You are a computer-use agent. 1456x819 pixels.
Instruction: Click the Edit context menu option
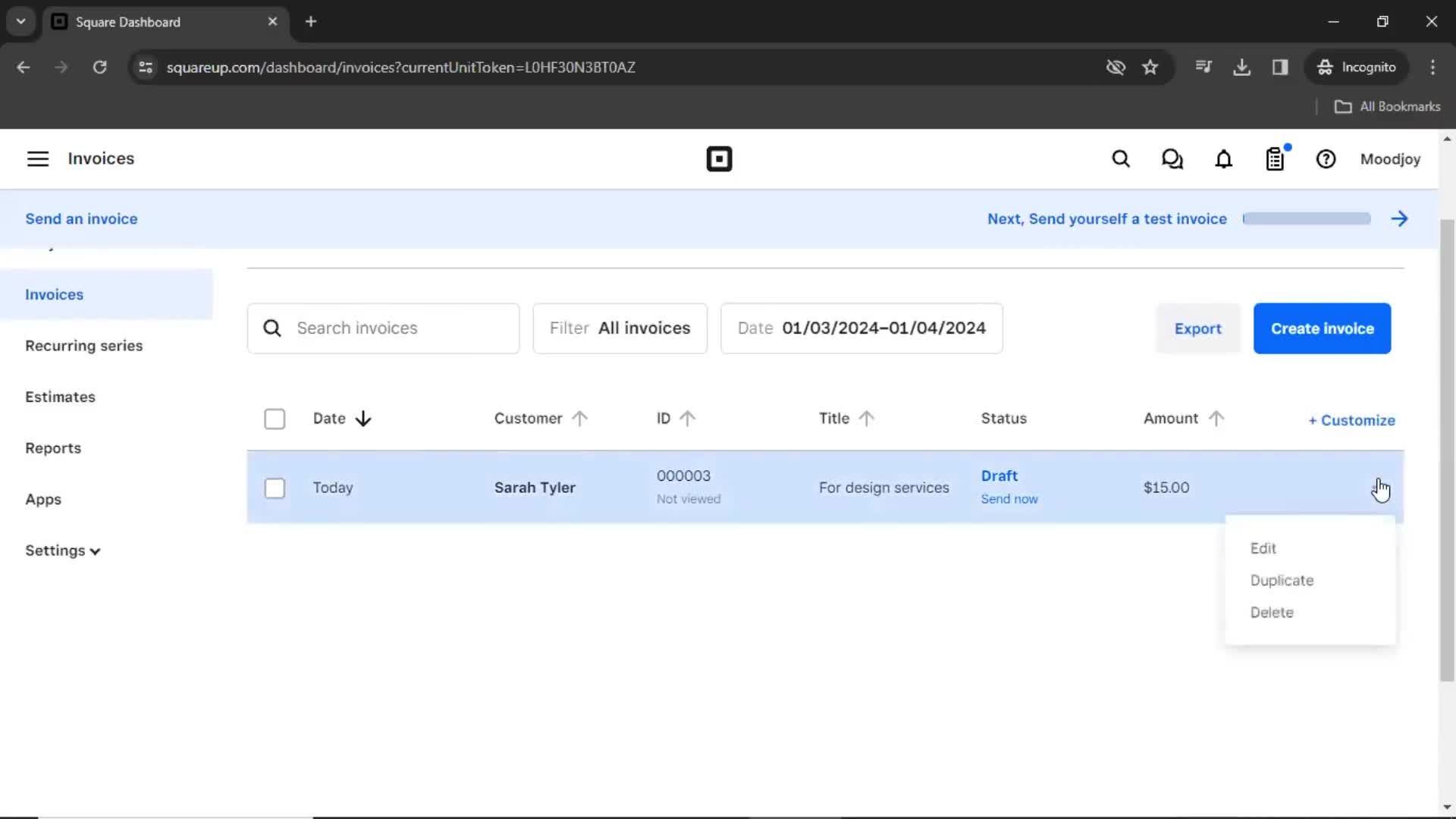click(1262, 548)
